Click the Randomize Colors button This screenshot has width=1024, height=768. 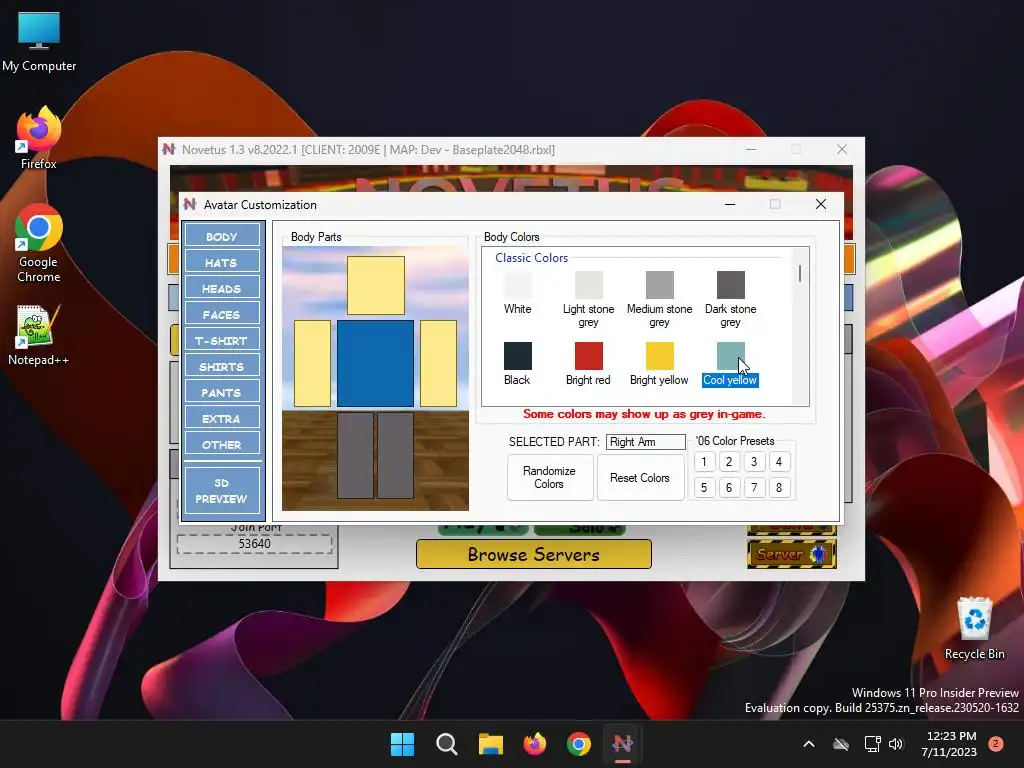point(550,477)
